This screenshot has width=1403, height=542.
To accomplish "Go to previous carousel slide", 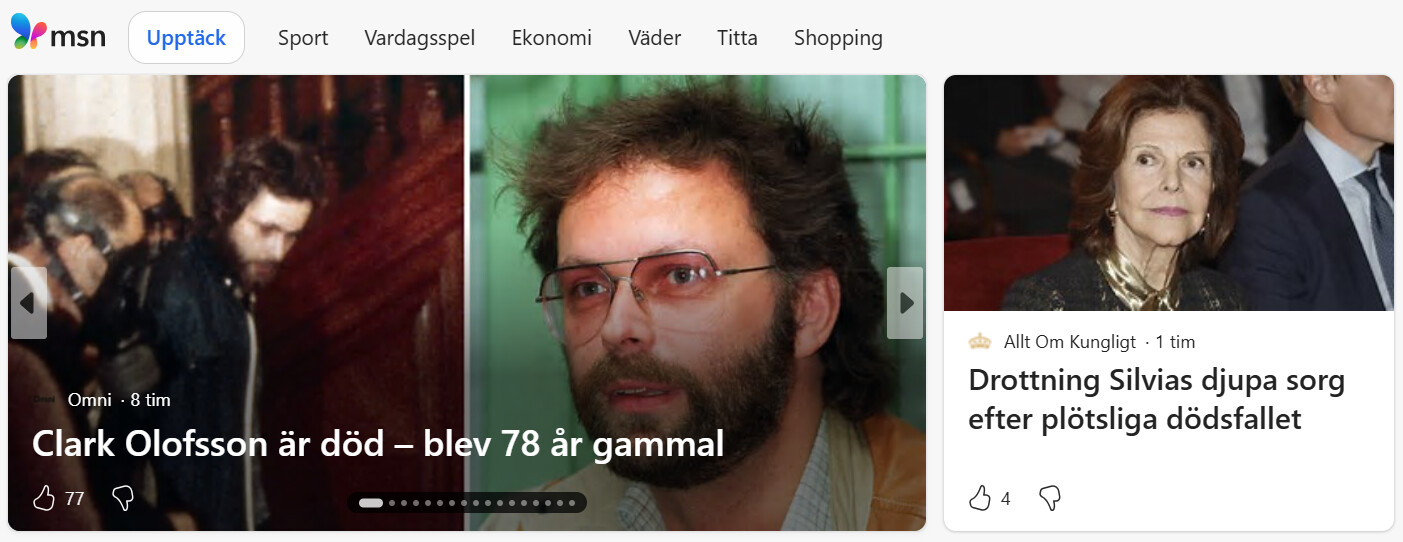I will pos(29,302).
